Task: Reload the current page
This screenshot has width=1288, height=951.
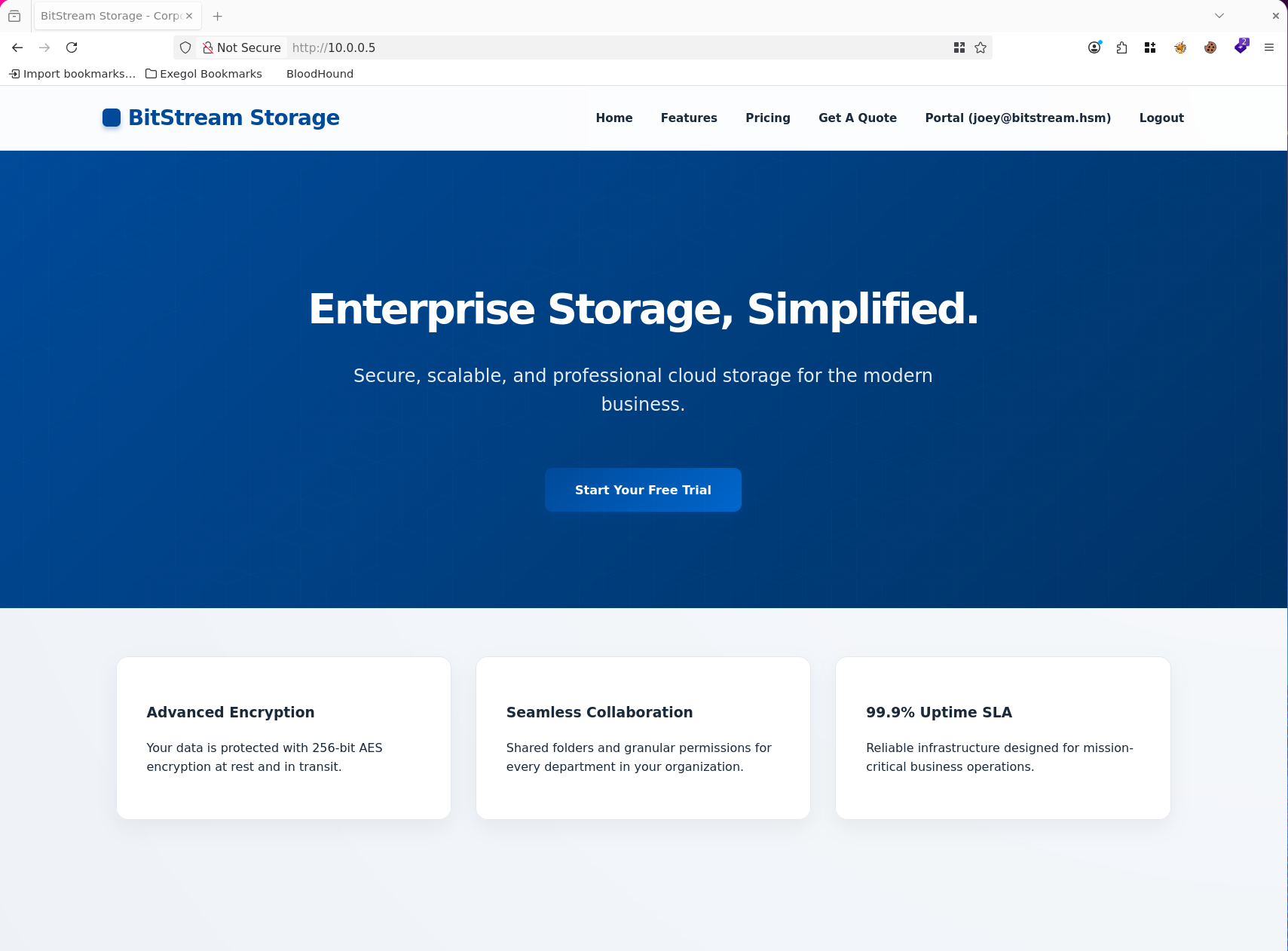Action: pyautogui.click(x=72, y=47)
